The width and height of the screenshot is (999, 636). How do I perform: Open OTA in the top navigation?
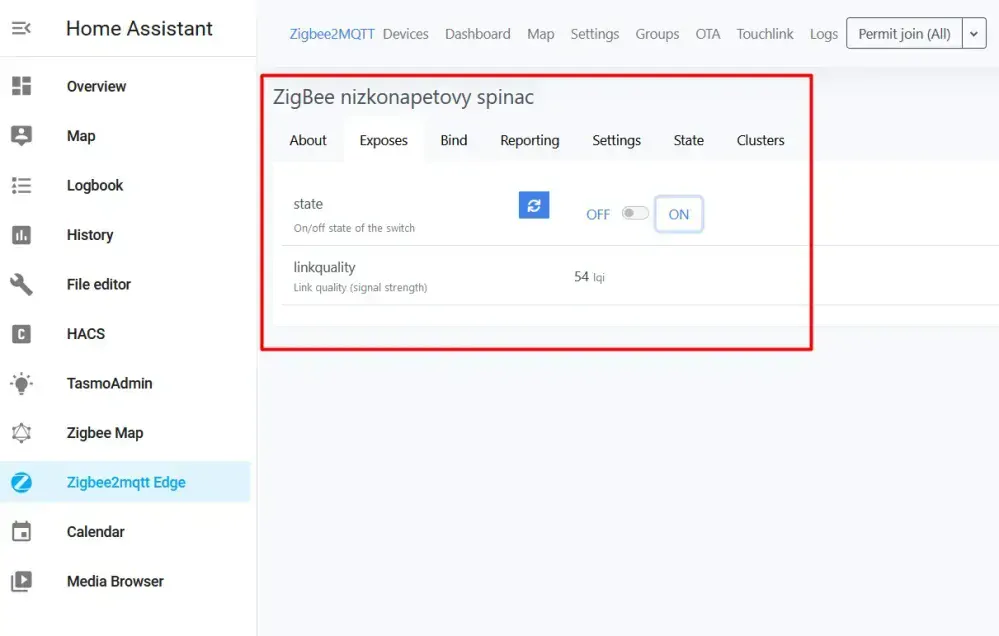coord(707,34)
